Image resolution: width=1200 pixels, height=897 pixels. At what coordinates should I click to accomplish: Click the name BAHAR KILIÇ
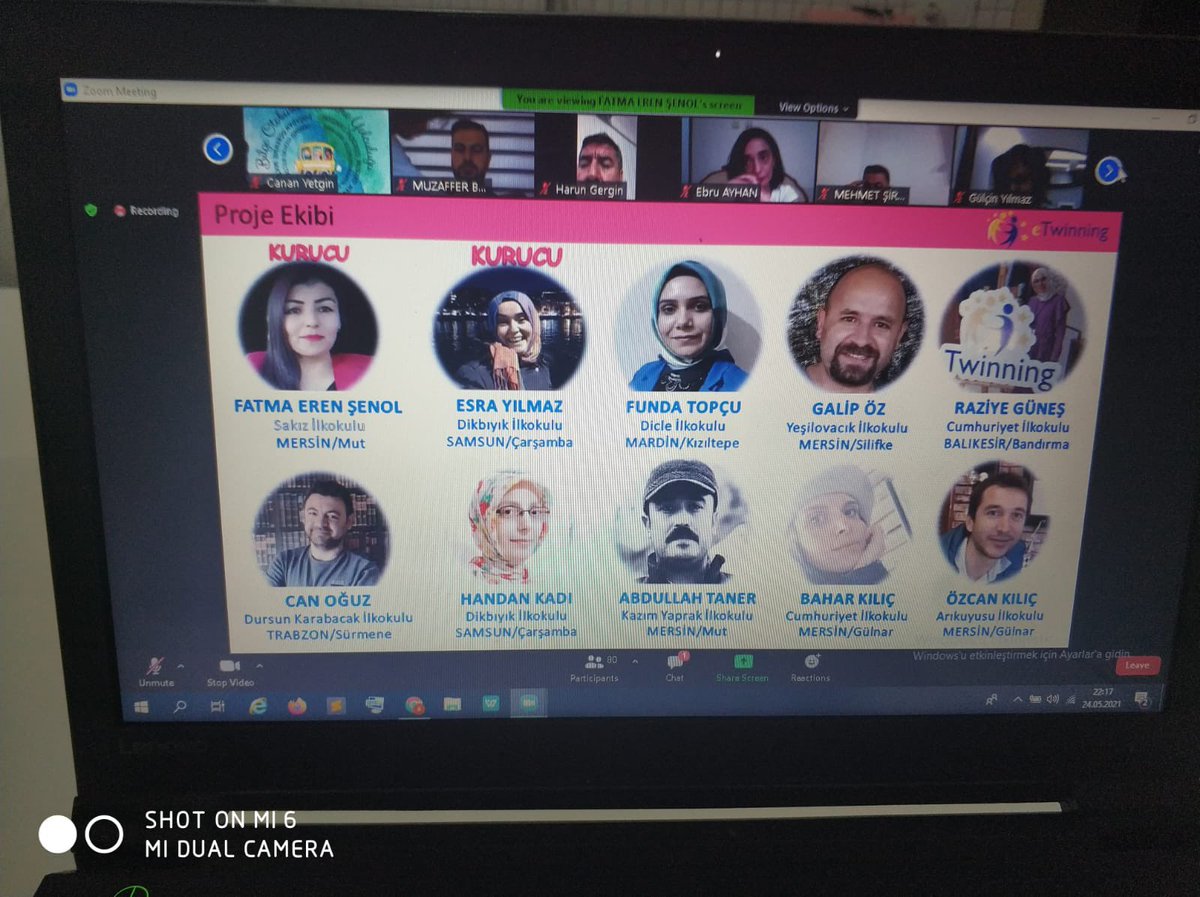coord(848,599)
